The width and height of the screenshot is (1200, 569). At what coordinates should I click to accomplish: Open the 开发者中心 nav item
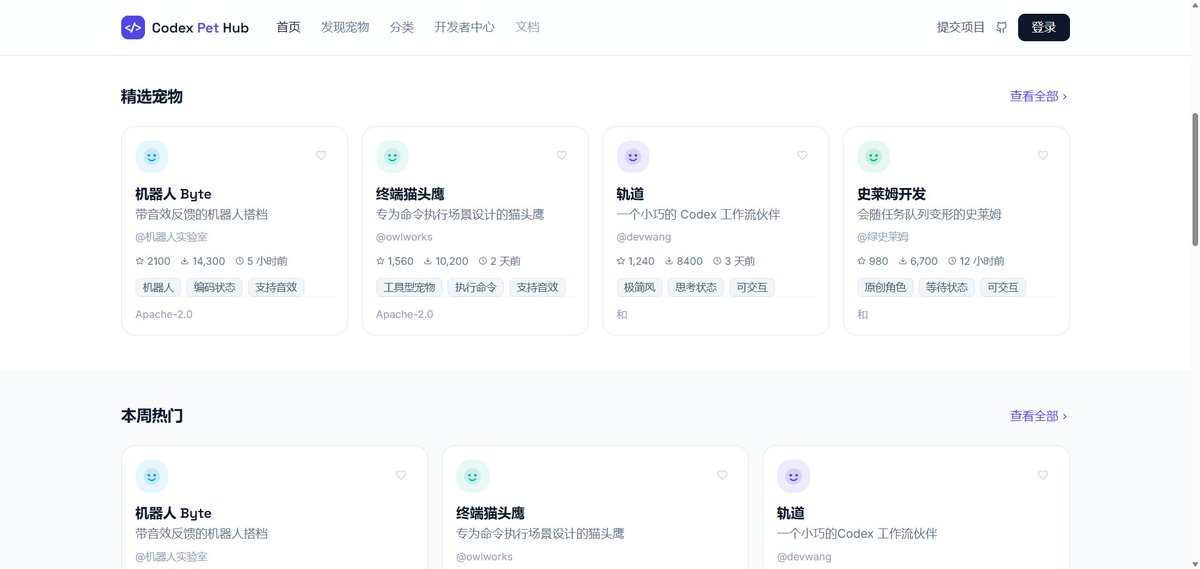pos(465,27)
